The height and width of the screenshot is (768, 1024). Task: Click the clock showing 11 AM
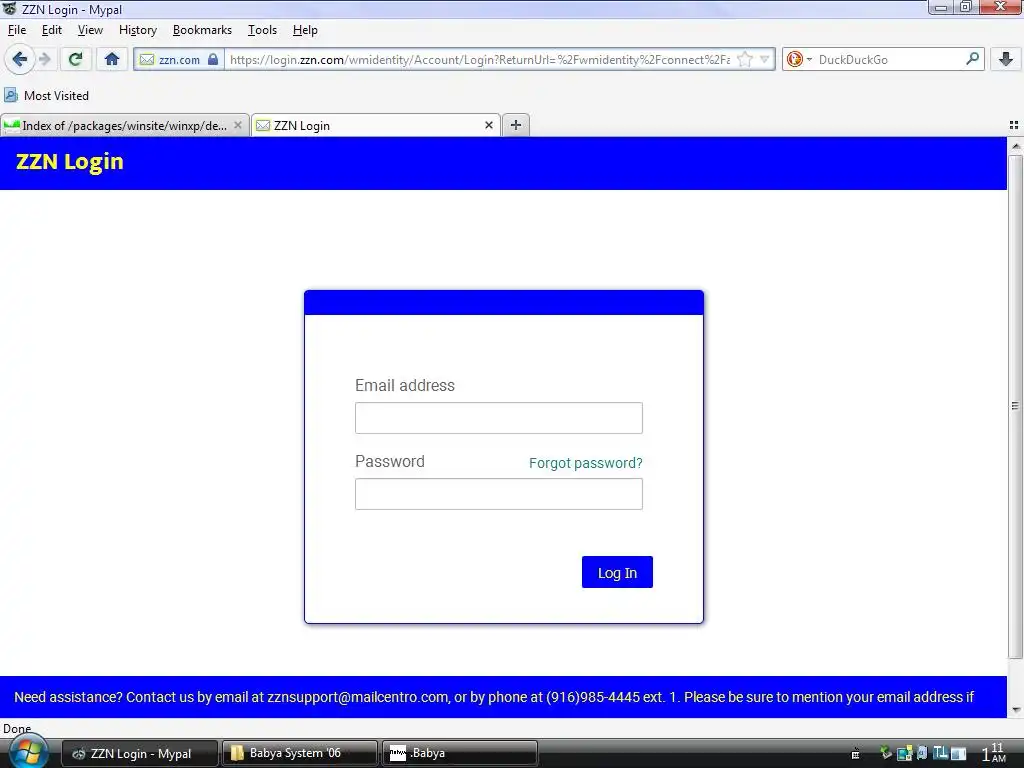point(995,753)
